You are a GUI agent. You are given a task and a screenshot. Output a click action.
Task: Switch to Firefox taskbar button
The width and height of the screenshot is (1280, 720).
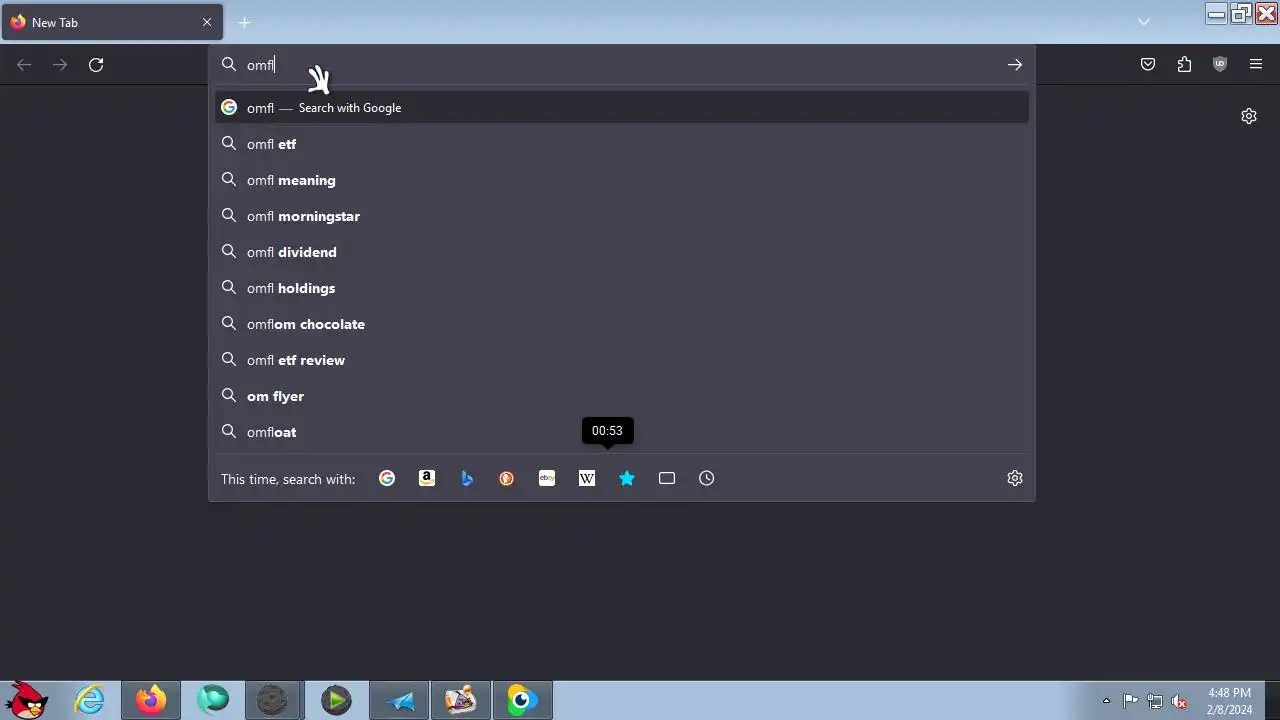coord(151,700)
